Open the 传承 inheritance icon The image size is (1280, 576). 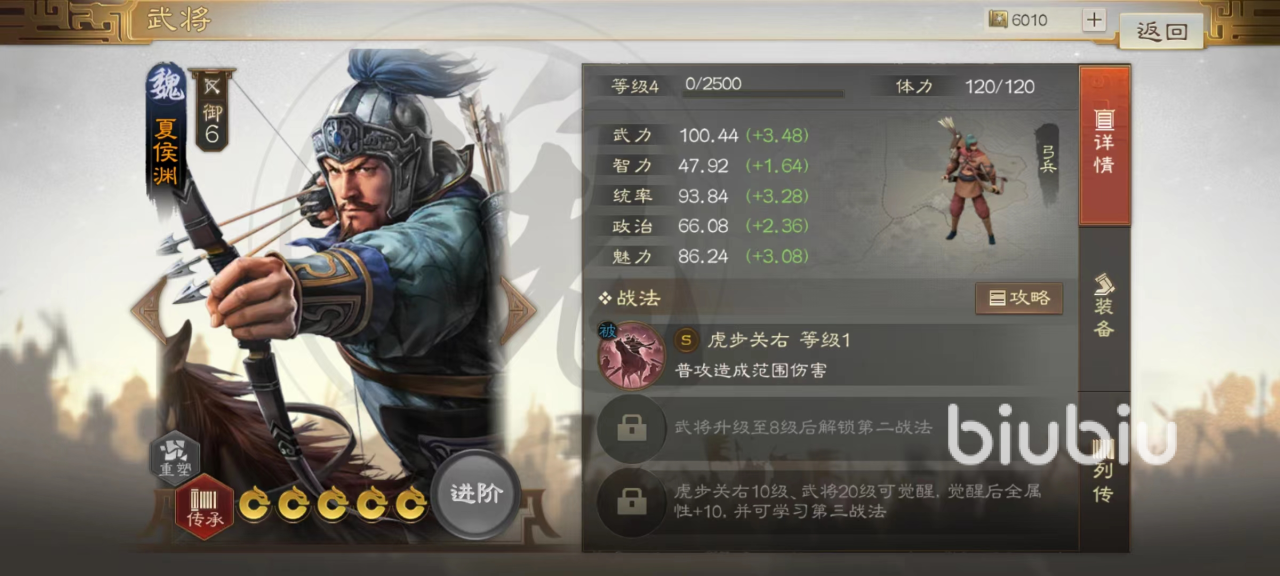click(x=204, y=507)
